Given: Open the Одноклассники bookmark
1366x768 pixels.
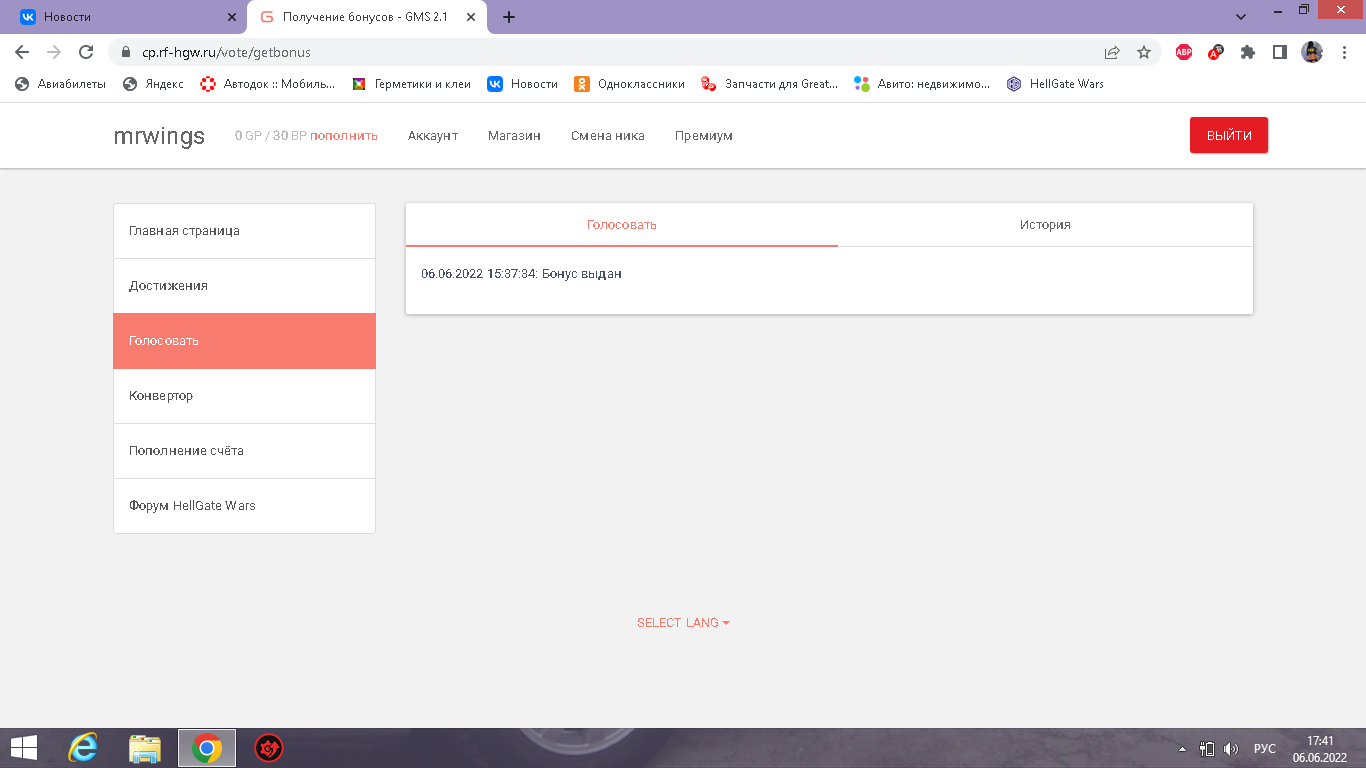Looking at the screenshot, I should [x=629, y=84].
